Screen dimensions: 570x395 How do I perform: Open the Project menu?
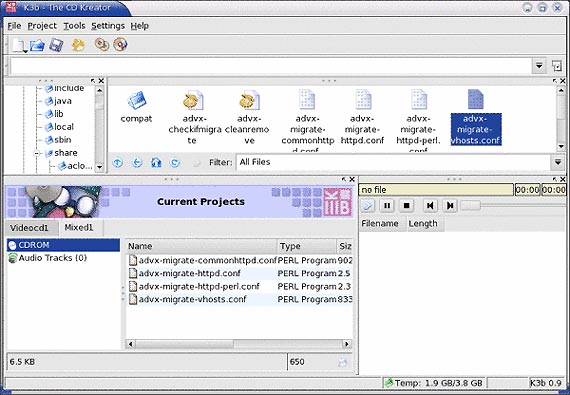point(42,26)
